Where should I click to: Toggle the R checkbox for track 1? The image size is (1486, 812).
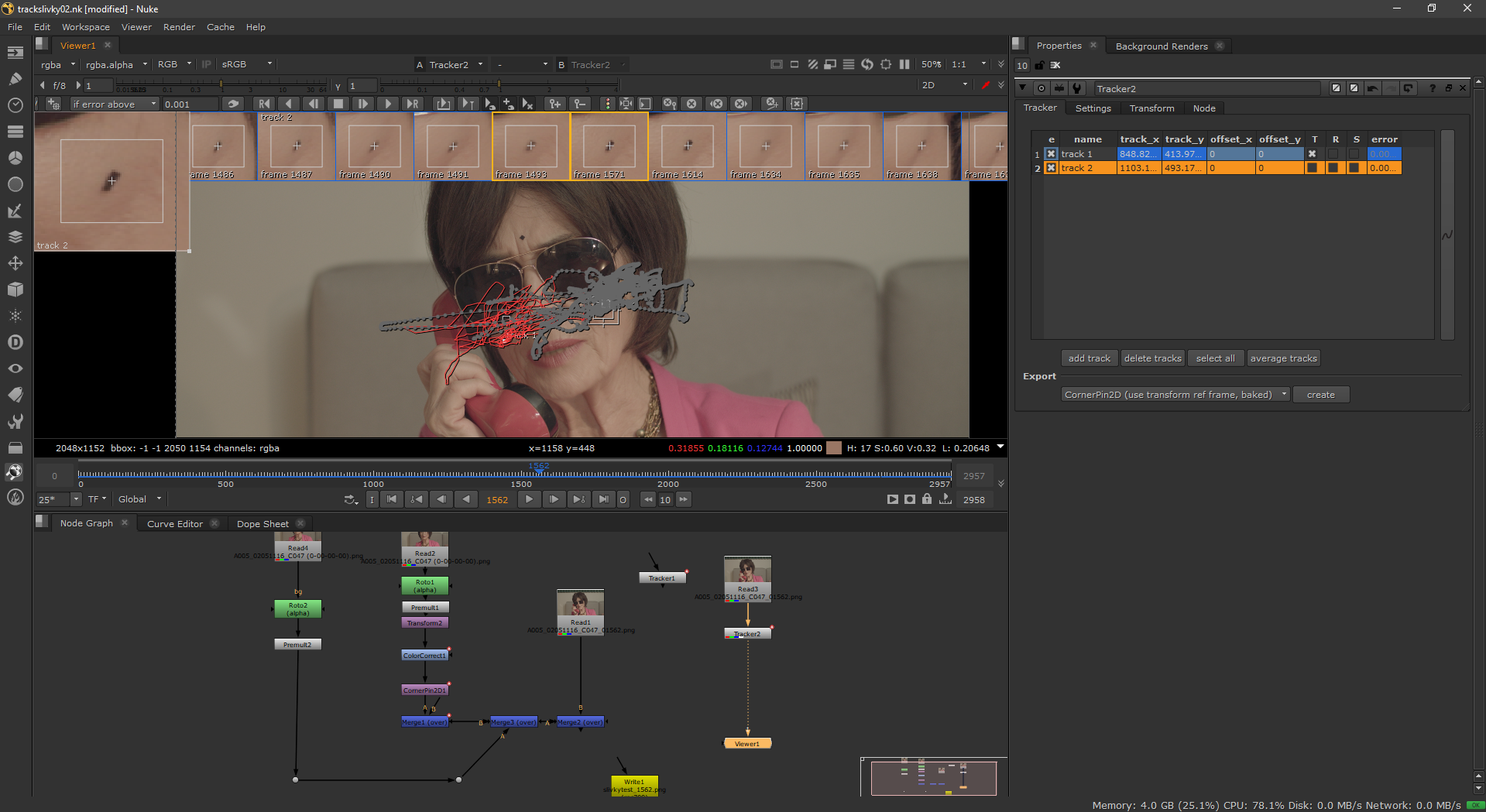(1333, 154)
